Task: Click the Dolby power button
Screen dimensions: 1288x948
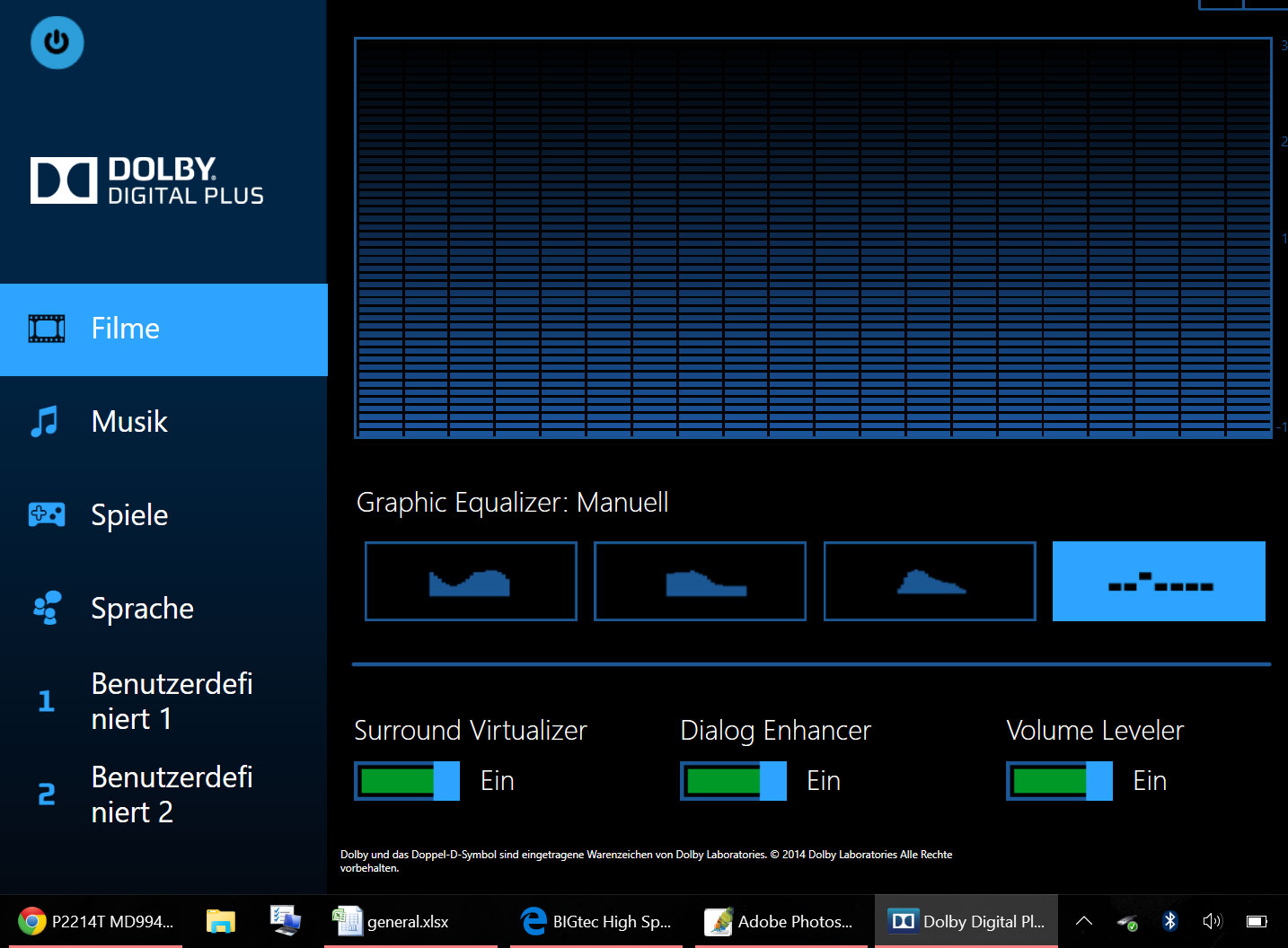Action: click(x=57, y=42)
